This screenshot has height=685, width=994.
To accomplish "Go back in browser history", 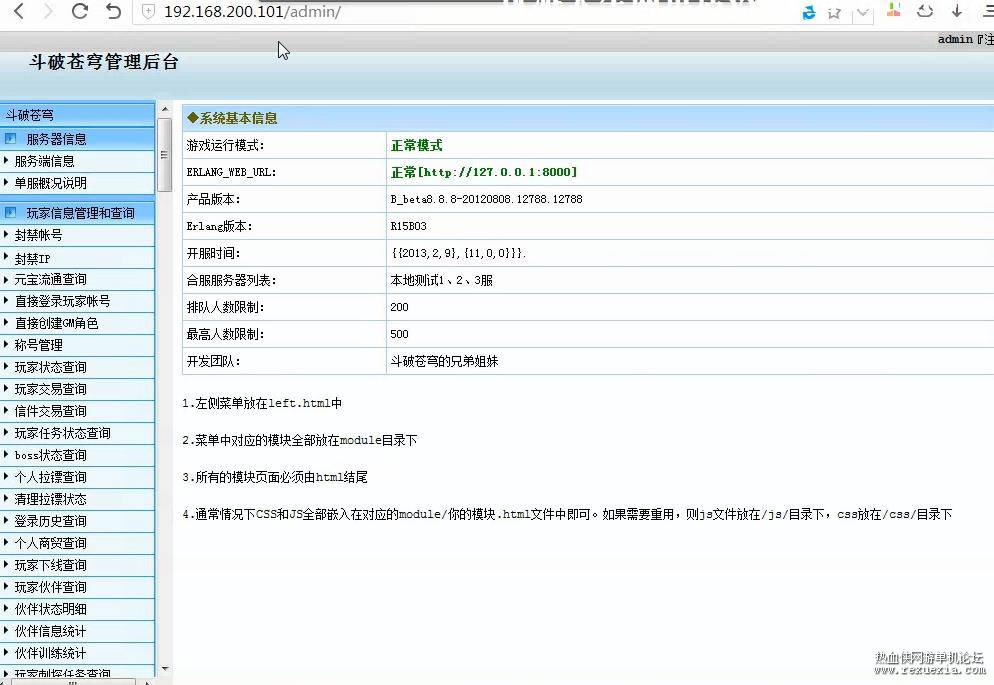I will pyautogui.click(x=19, y=11).
